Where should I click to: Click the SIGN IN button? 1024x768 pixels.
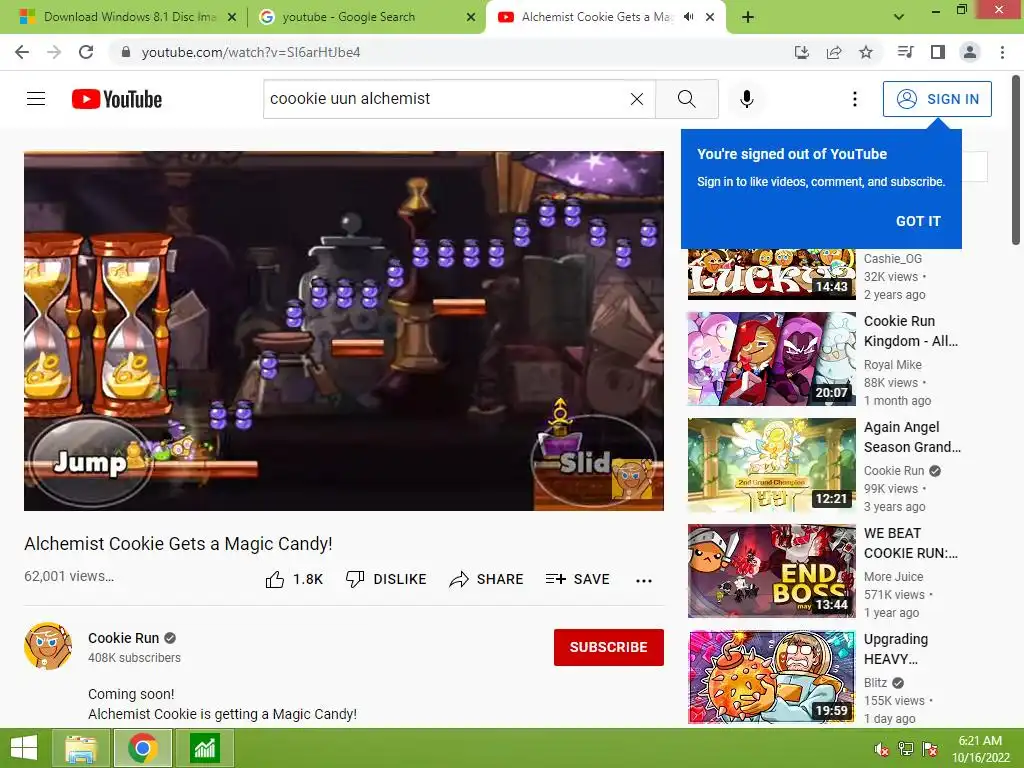tap(937, 99)
